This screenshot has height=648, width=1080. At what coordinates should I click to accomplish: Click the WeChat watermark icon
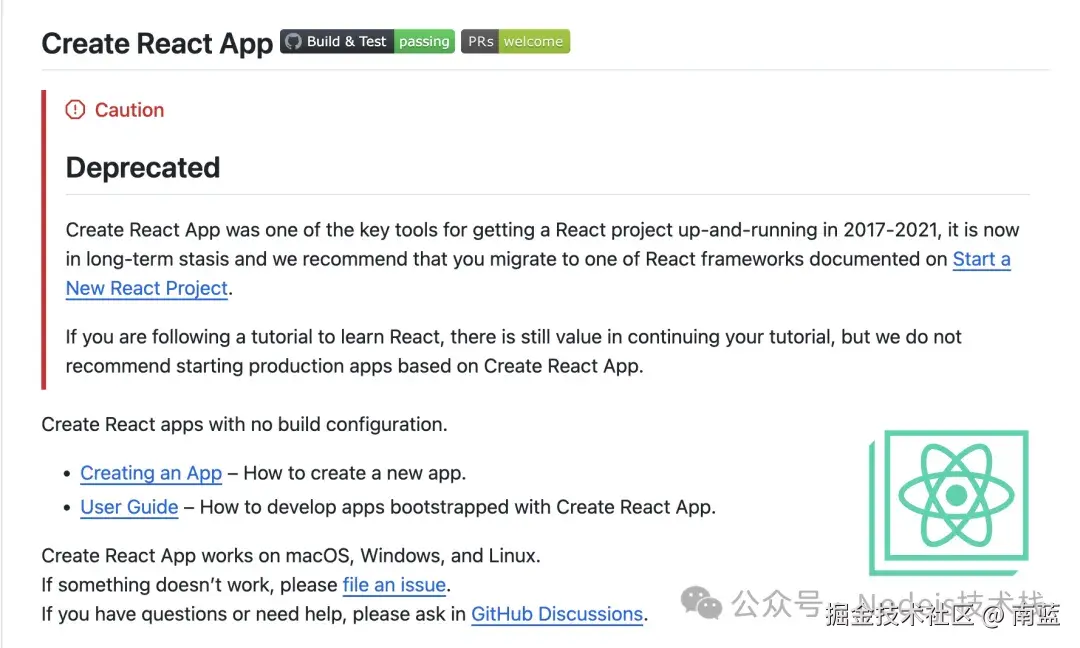701,603
